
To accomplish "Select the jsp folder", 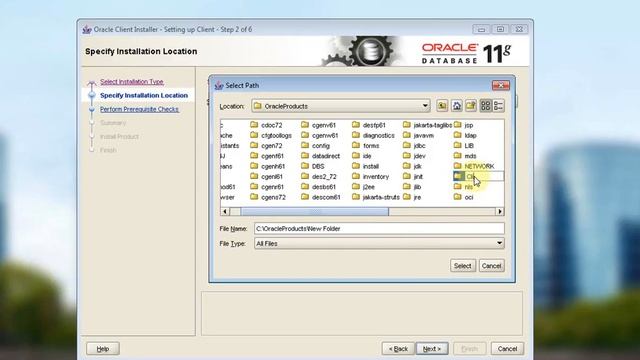I will click(464, 125).
